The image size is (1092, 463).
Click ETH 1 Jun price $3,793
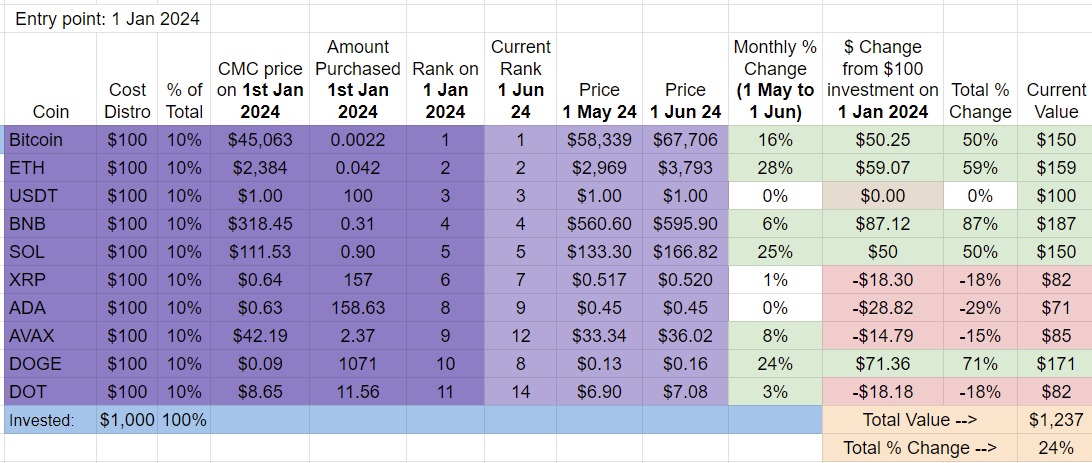pos(685,168)
